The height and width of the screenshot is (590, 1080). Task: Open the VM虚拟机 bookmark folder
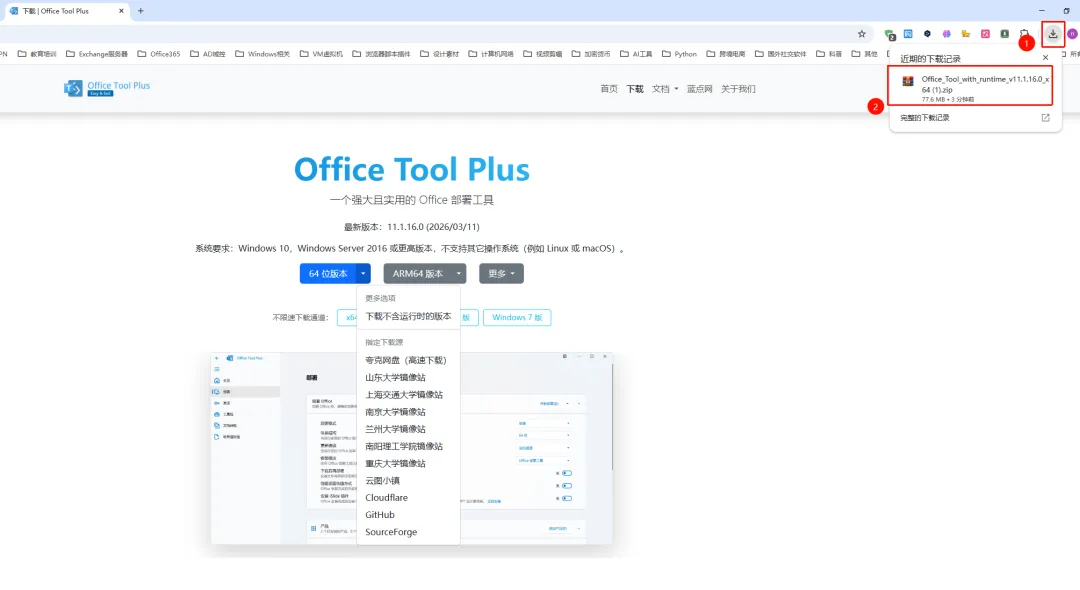(321, 54)
